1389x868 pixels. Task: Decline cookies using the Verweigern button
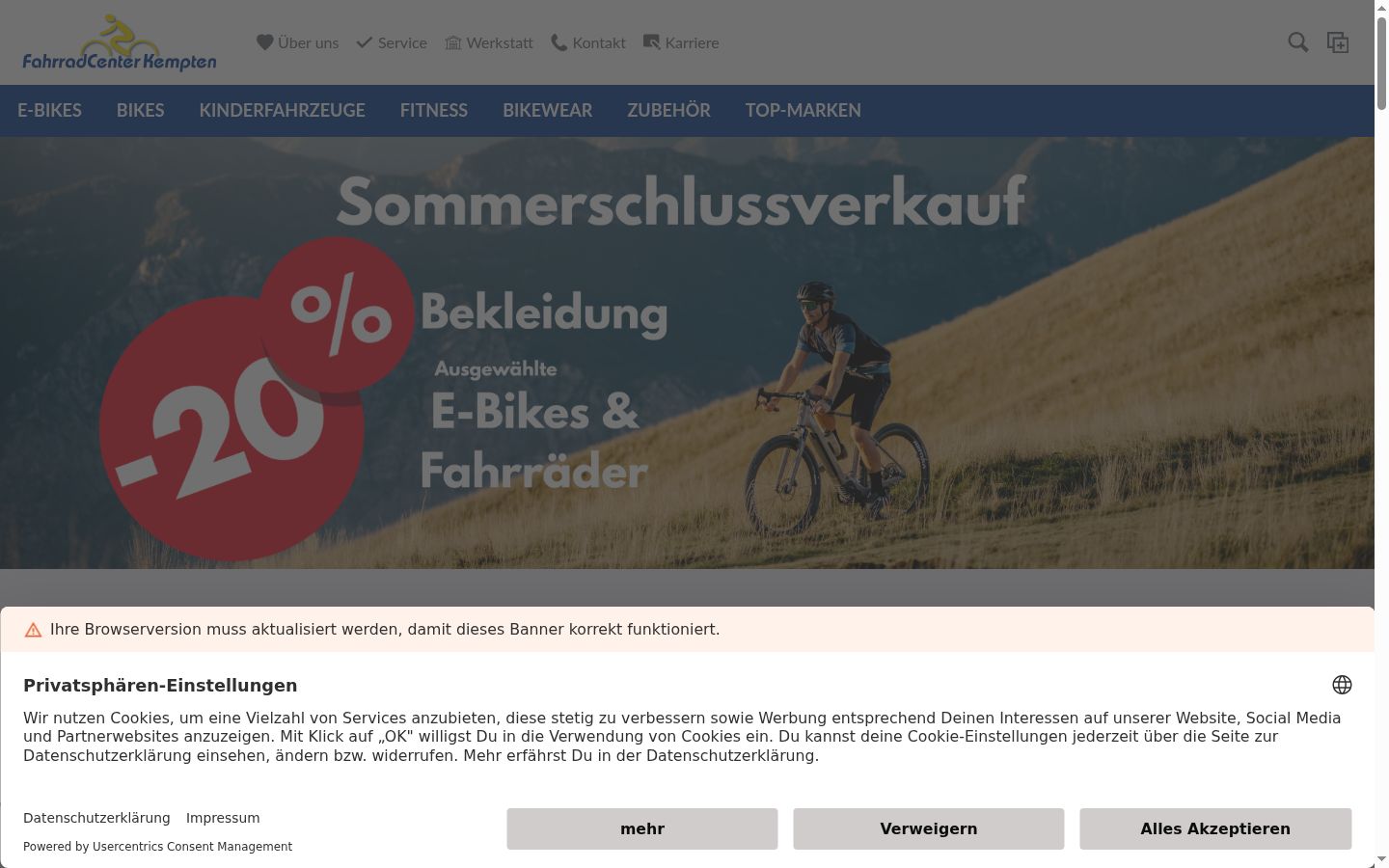tap(929, 828)
